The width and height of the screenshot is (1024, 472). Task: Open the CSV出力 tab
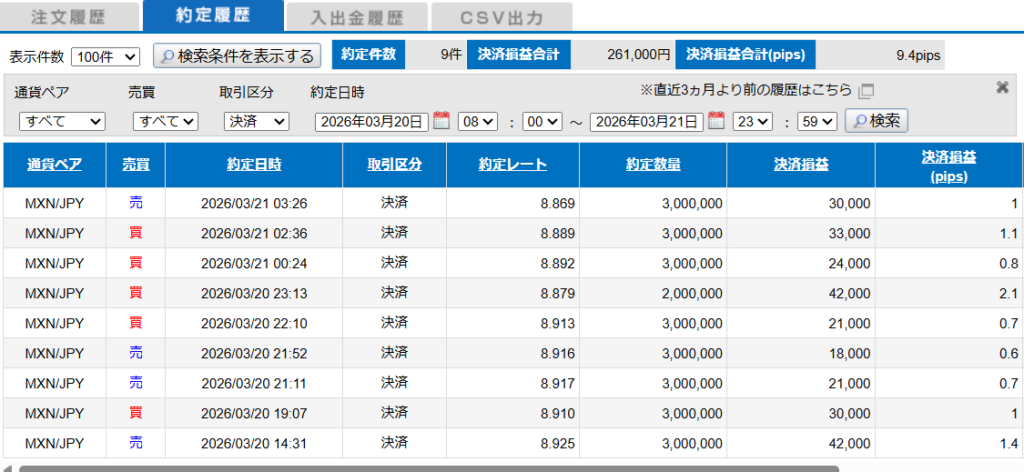[502, 17]
